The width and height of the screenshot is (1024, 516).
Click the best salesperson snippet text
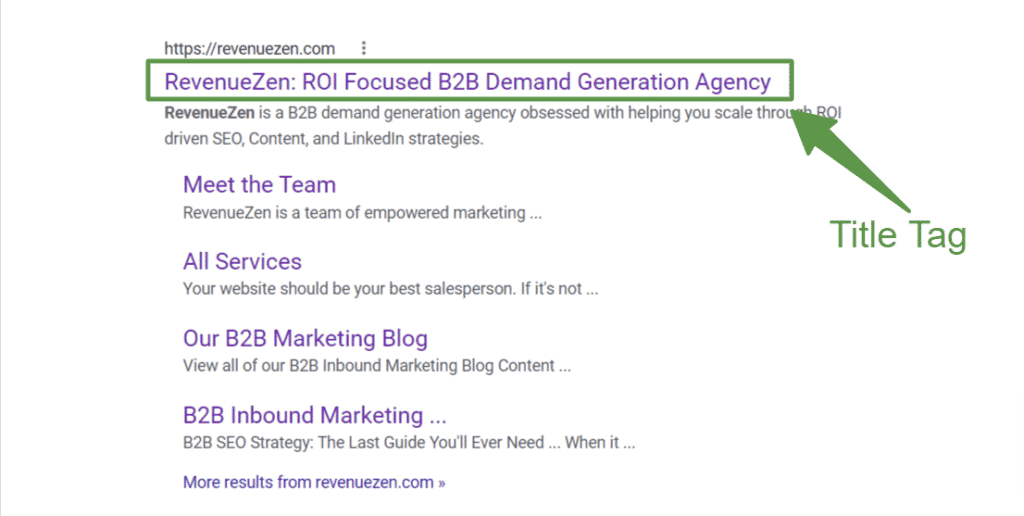pos(391,289)
